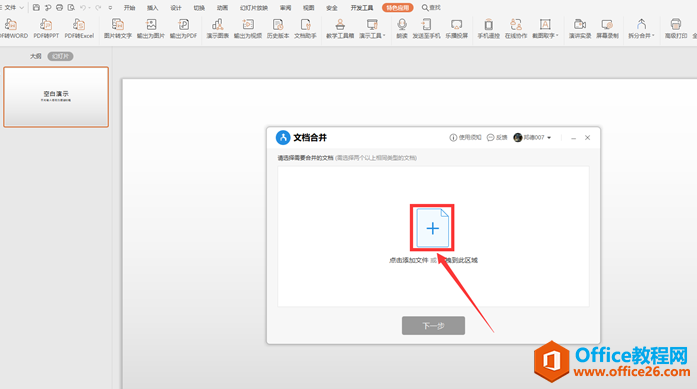Click the PDF转Excel tool icon
Image resolution: width=697 pixels, height=389 pixels.
[x=79, y=28]
